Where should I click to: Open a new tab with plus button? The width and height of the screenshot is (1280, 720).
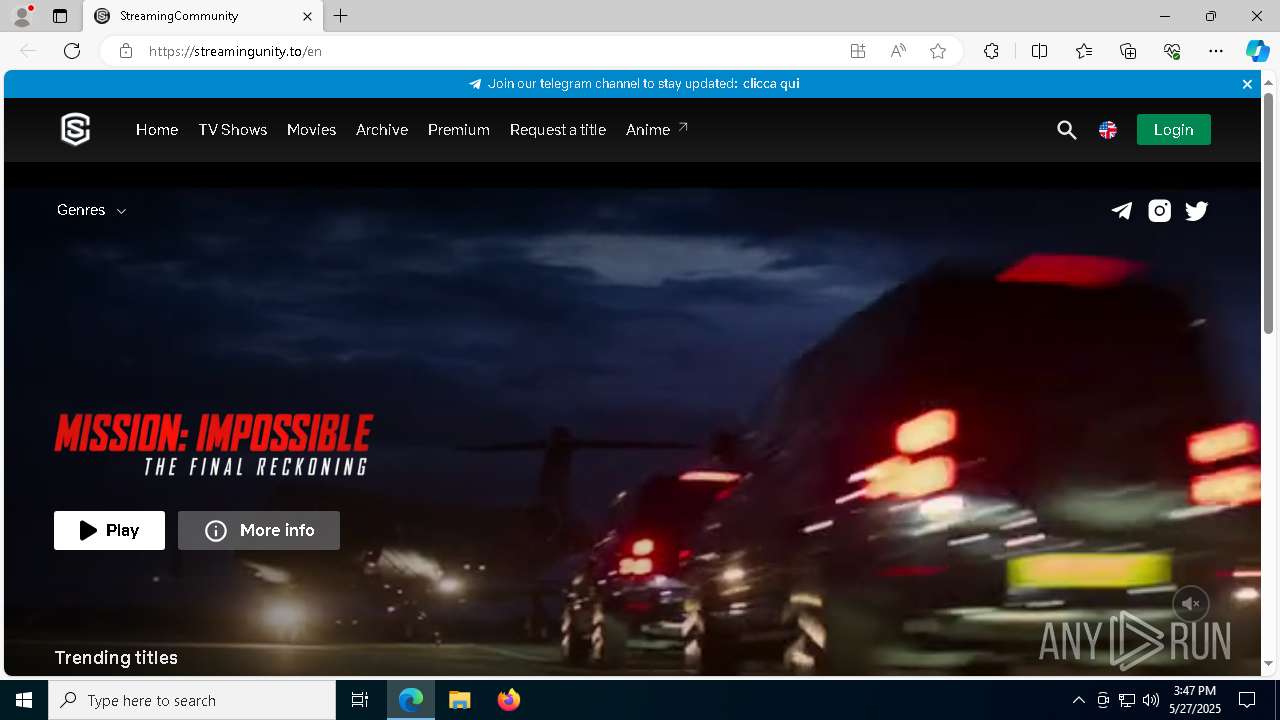[x=341, y=16]
